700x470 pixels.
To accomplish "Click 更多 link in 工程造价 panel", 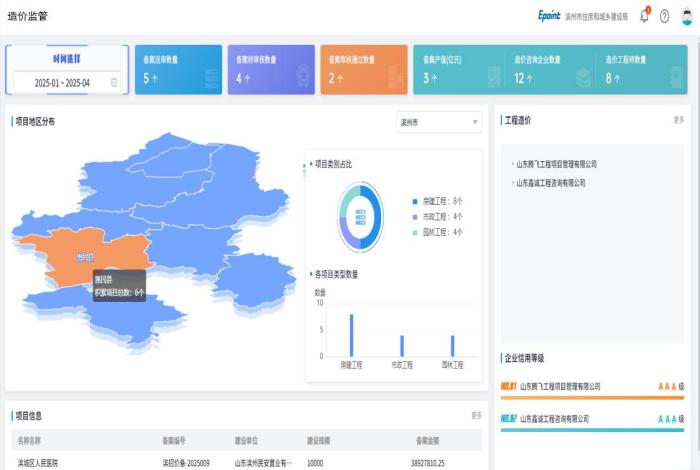I will click(x=679, y=120).
